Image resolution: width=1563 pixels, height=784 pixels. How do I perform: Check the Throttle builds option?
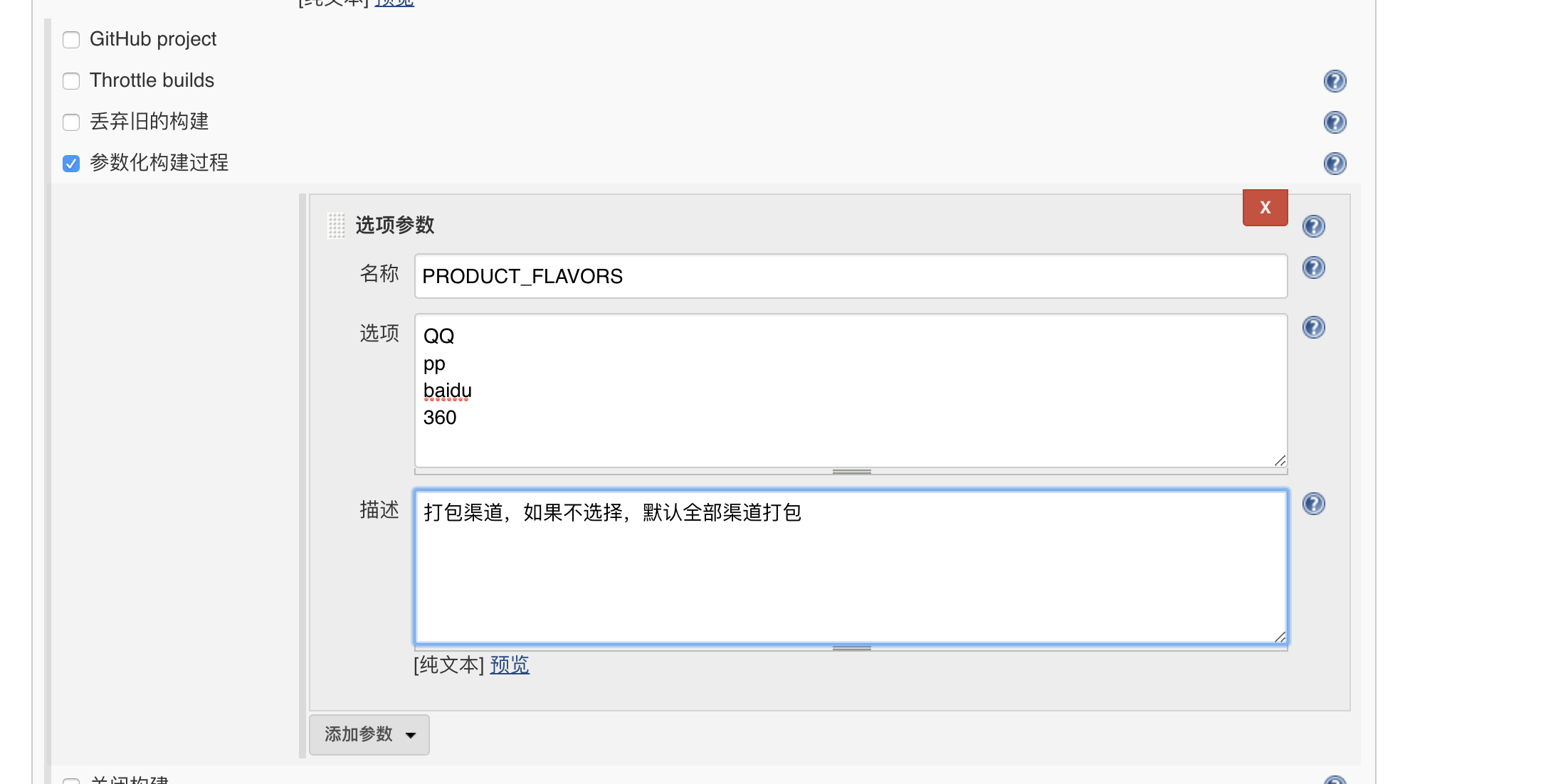[x=71, y=81]
